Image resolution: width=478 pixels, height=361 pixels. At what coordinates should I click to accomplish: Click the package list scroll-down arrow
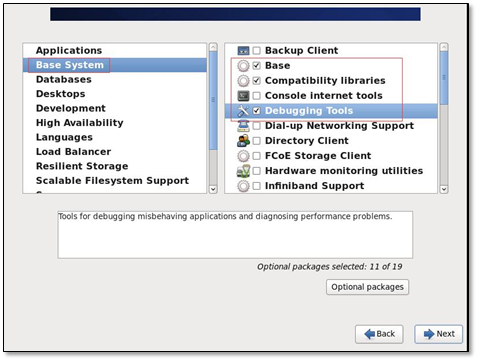[x=444, y=189]
